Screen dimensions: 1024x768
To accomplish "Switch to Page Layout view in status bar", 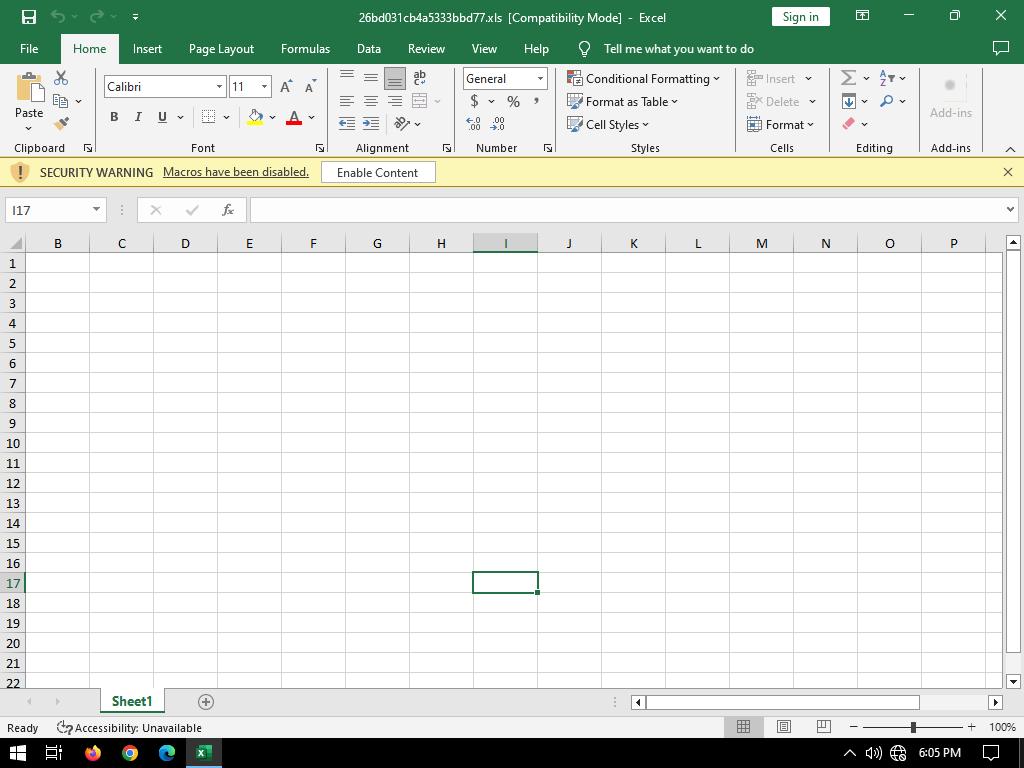I will (x=783, y=727).
